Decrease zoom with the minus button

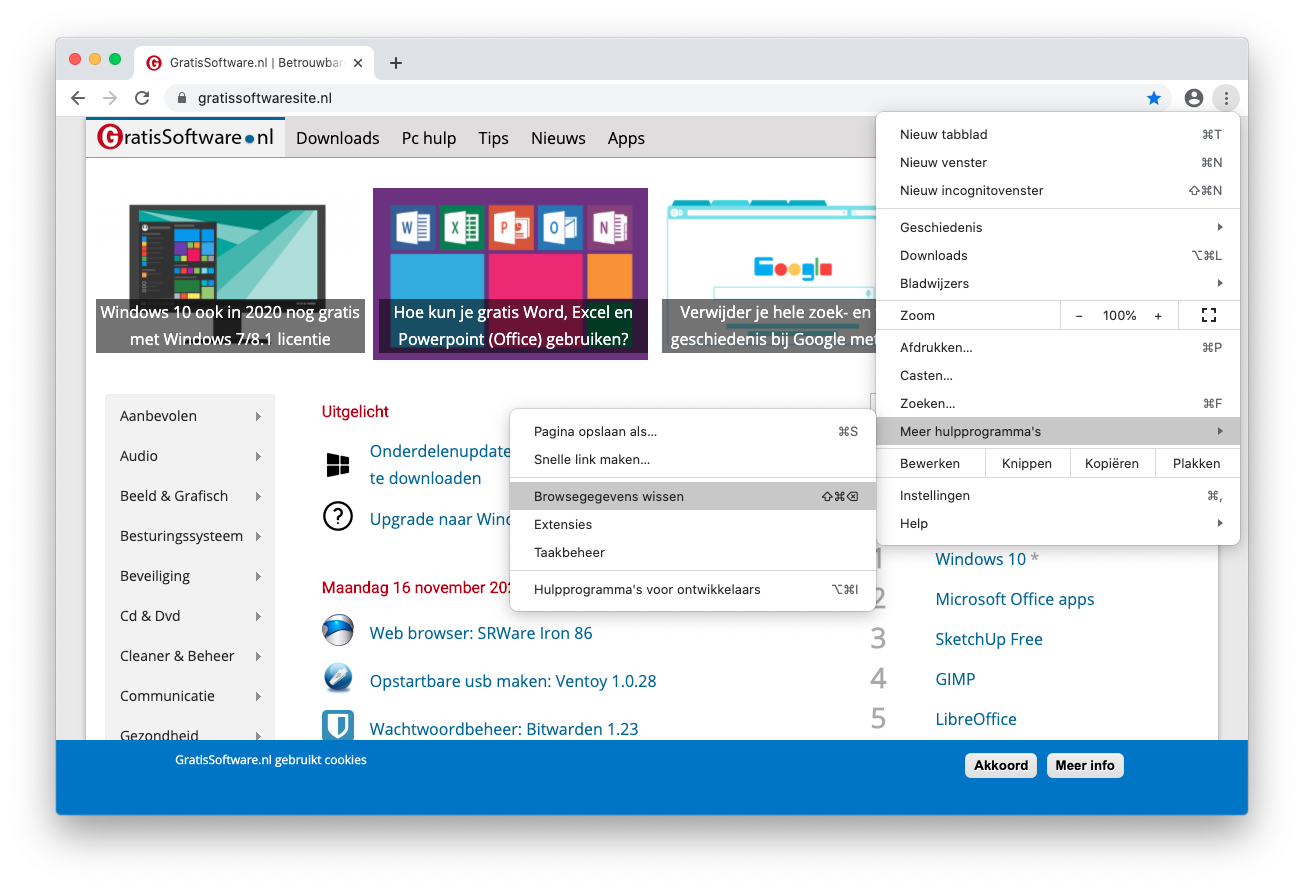[1079, 315]
